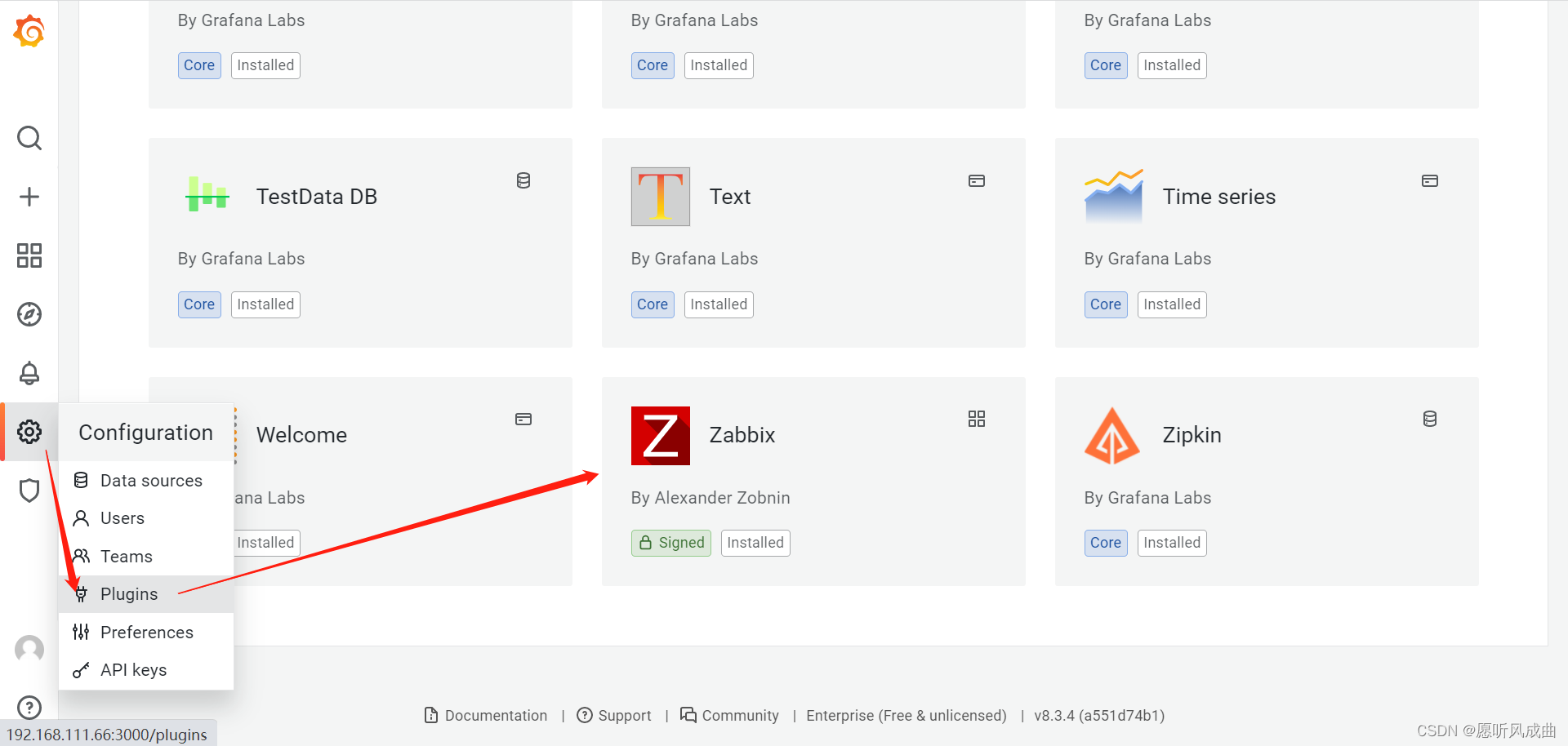Select Teams in Configuration menu
Image resolution: width=1568 pixels, height=746 pixels.
coord(146,557)
